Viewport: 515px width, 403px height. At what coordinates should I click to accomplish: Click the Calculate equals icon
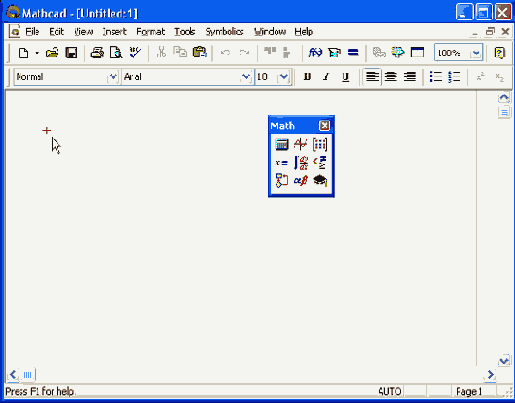point(353,52)
